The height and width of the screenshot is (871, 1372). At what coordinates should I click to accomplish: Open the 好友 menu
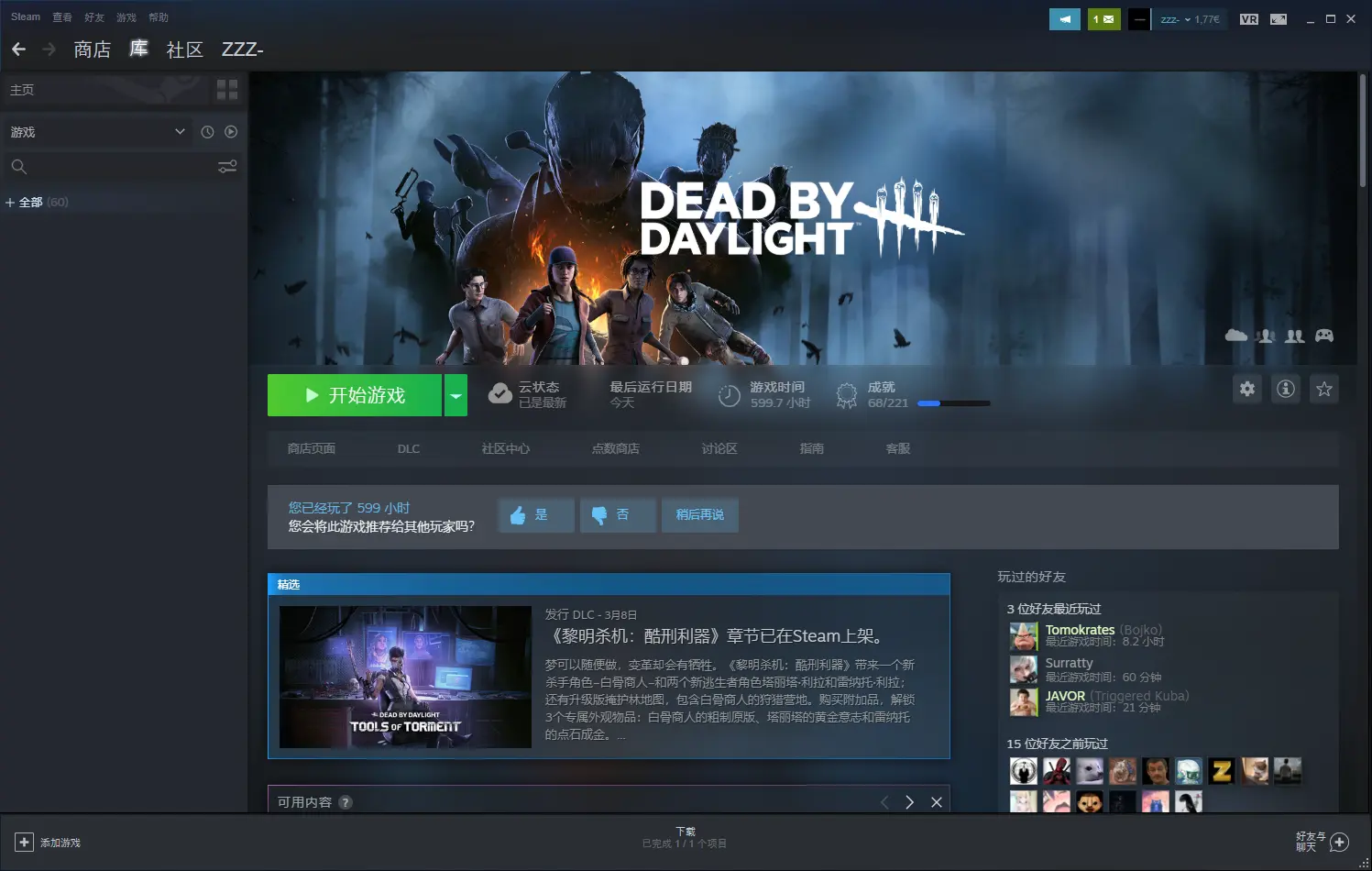coord(94,17)
